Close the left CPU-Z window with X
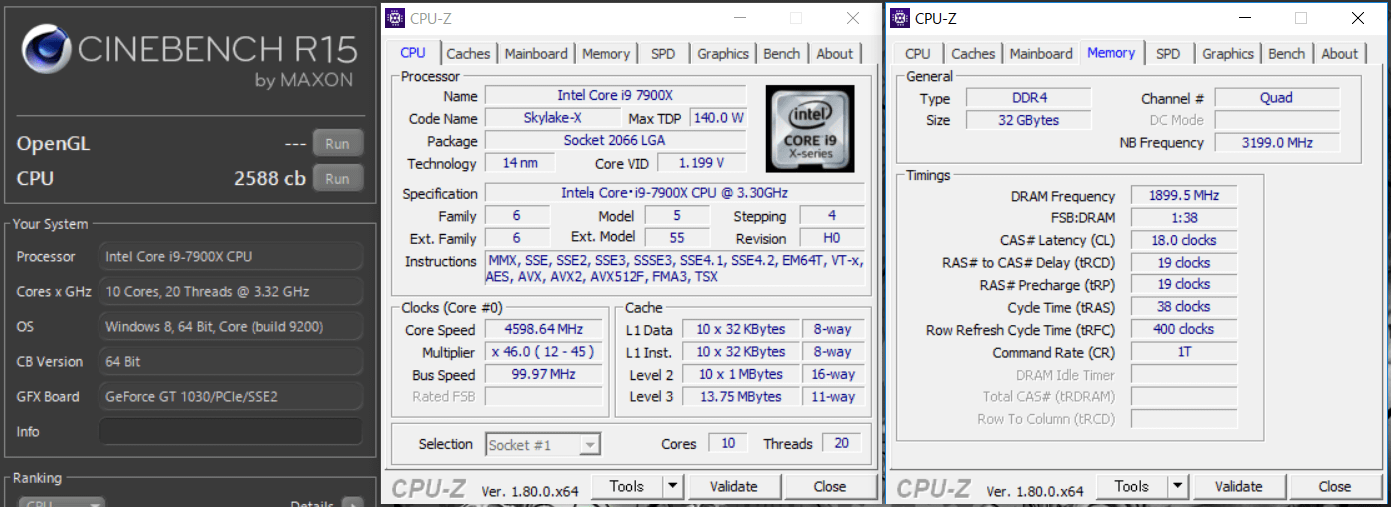 click(x=853, y=18)
